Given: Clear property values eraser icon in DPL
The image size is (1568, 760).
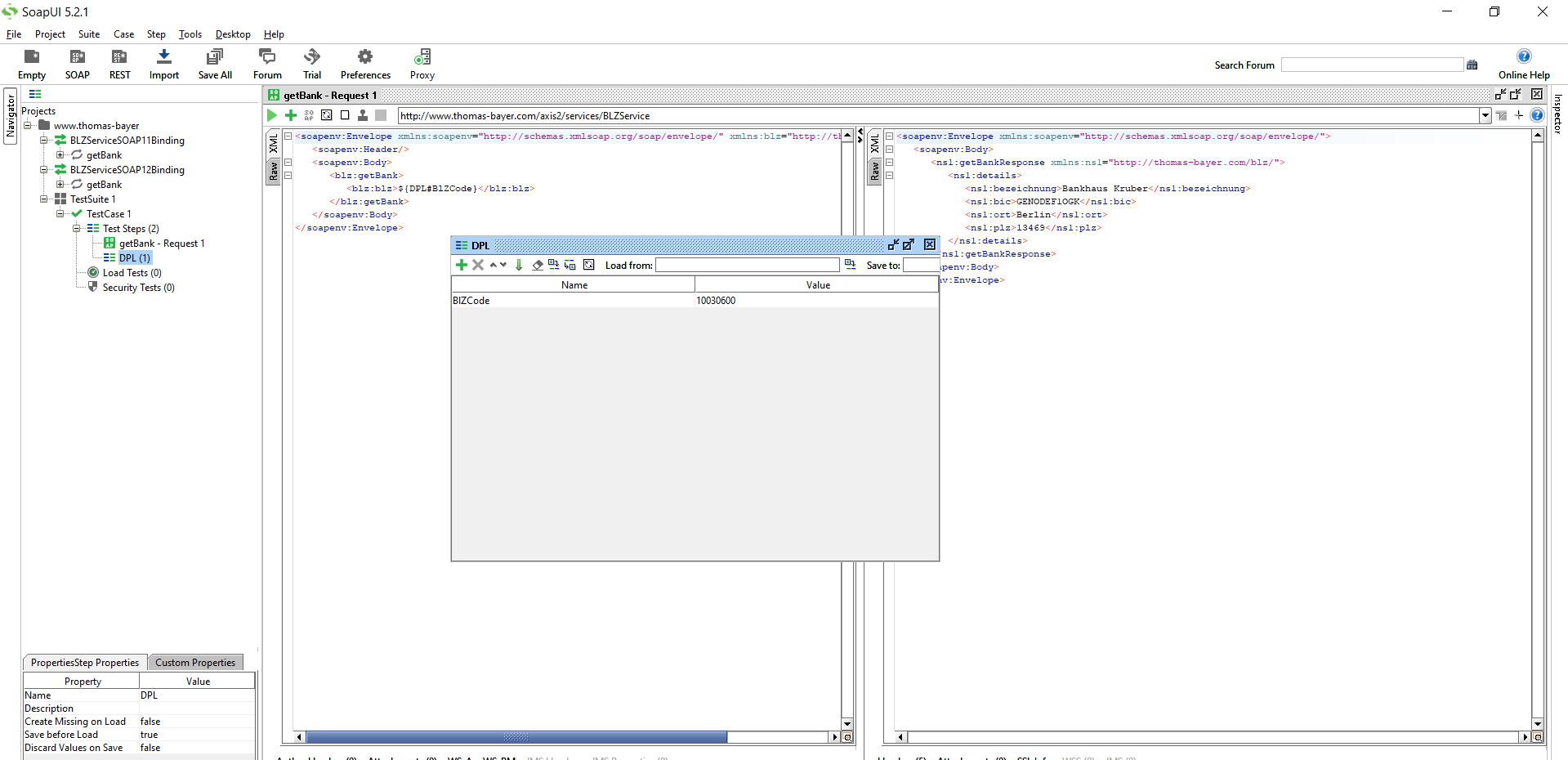Looking at the screenshot, I should (x=538, y=265).
